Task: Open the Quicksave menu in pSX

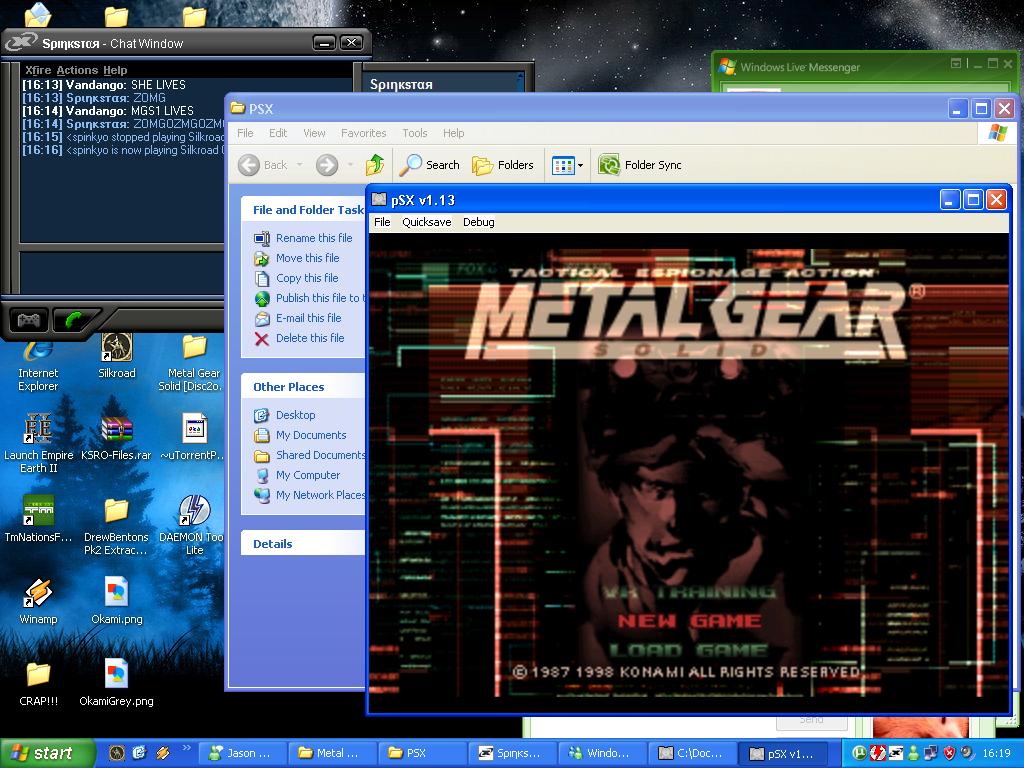Action: click(426, 222)
